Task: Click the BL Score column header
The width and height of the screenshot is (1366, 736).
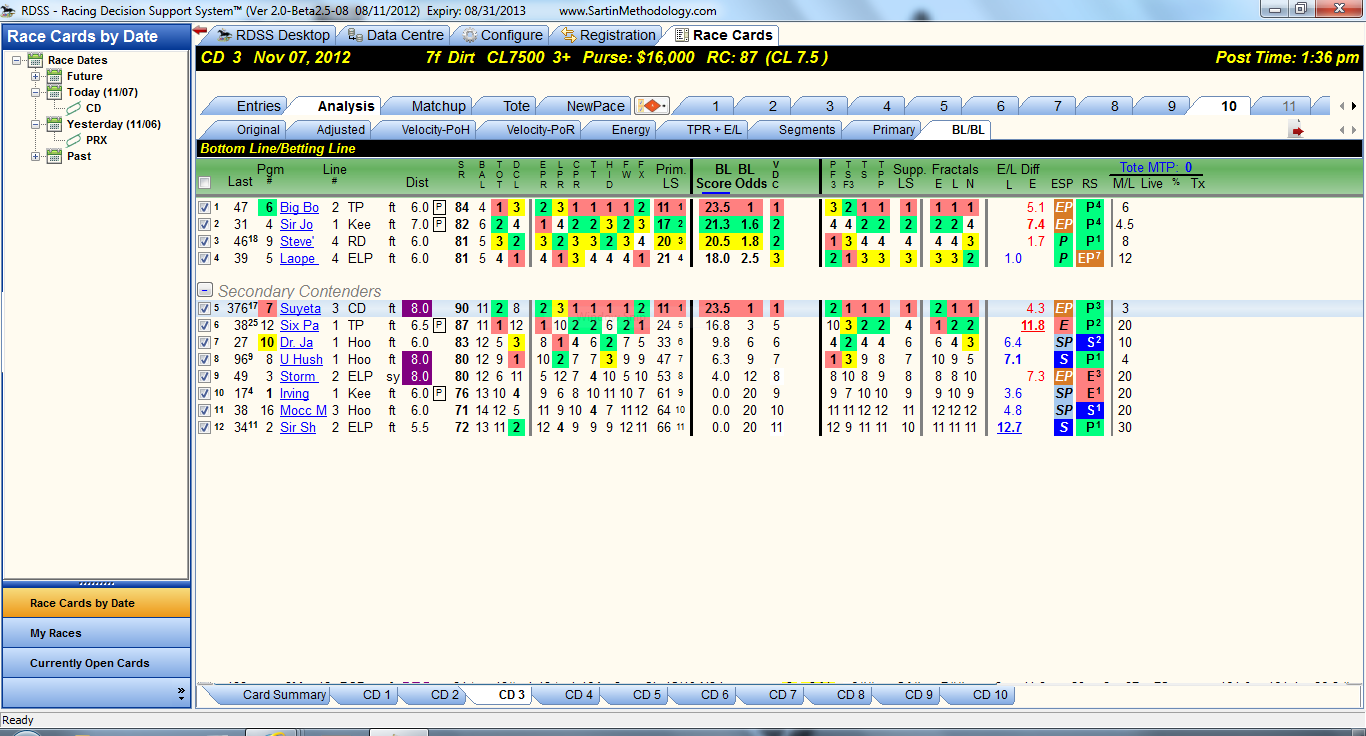Action: click(x=714, y=176)
